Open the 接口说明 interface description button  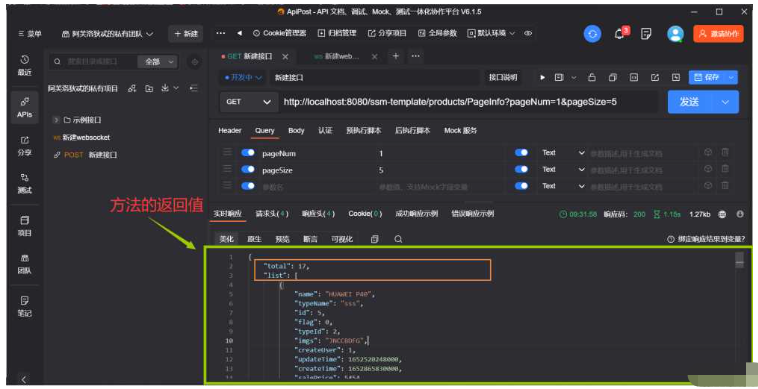pos(503,77)
